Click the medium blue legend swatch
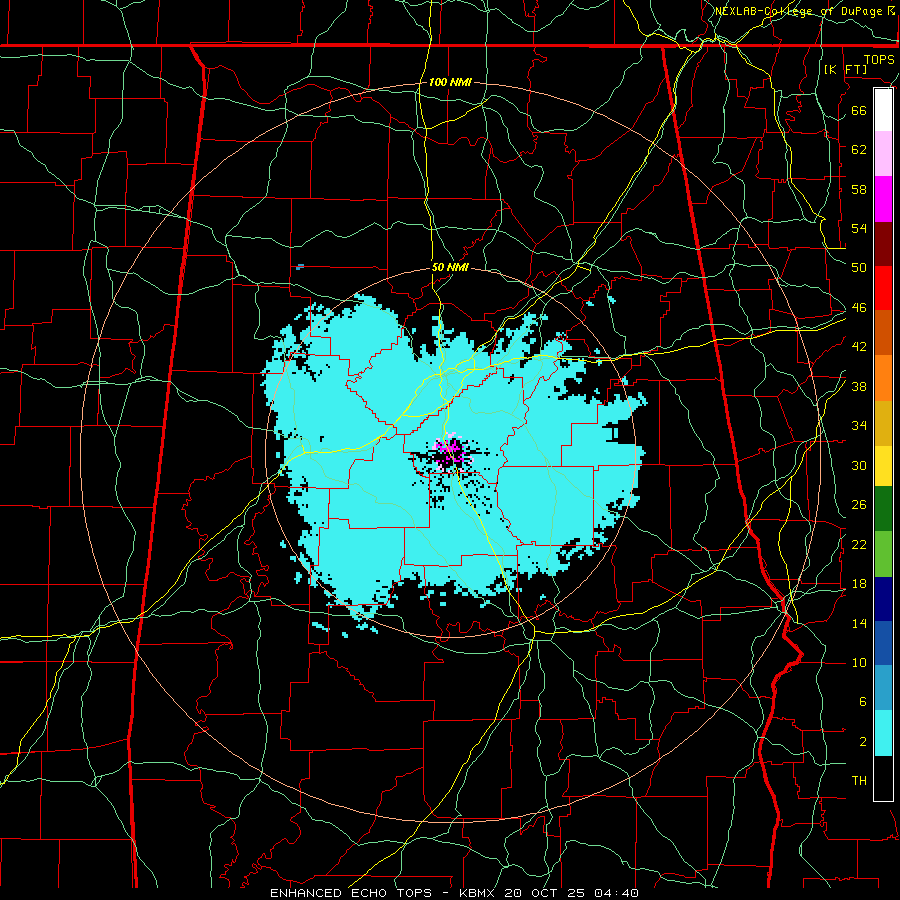The image size is (900, 900). (883, 643)
